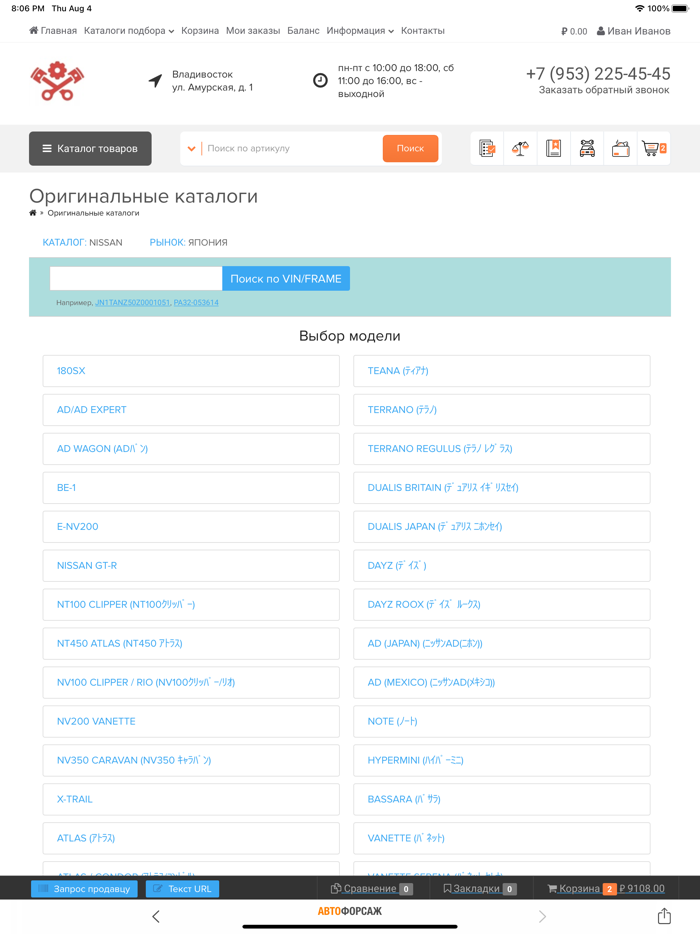The width and height of the screenshot is (700, 934).
Task: Open the Иван Иванов user profile
Action: pos(634,31)
